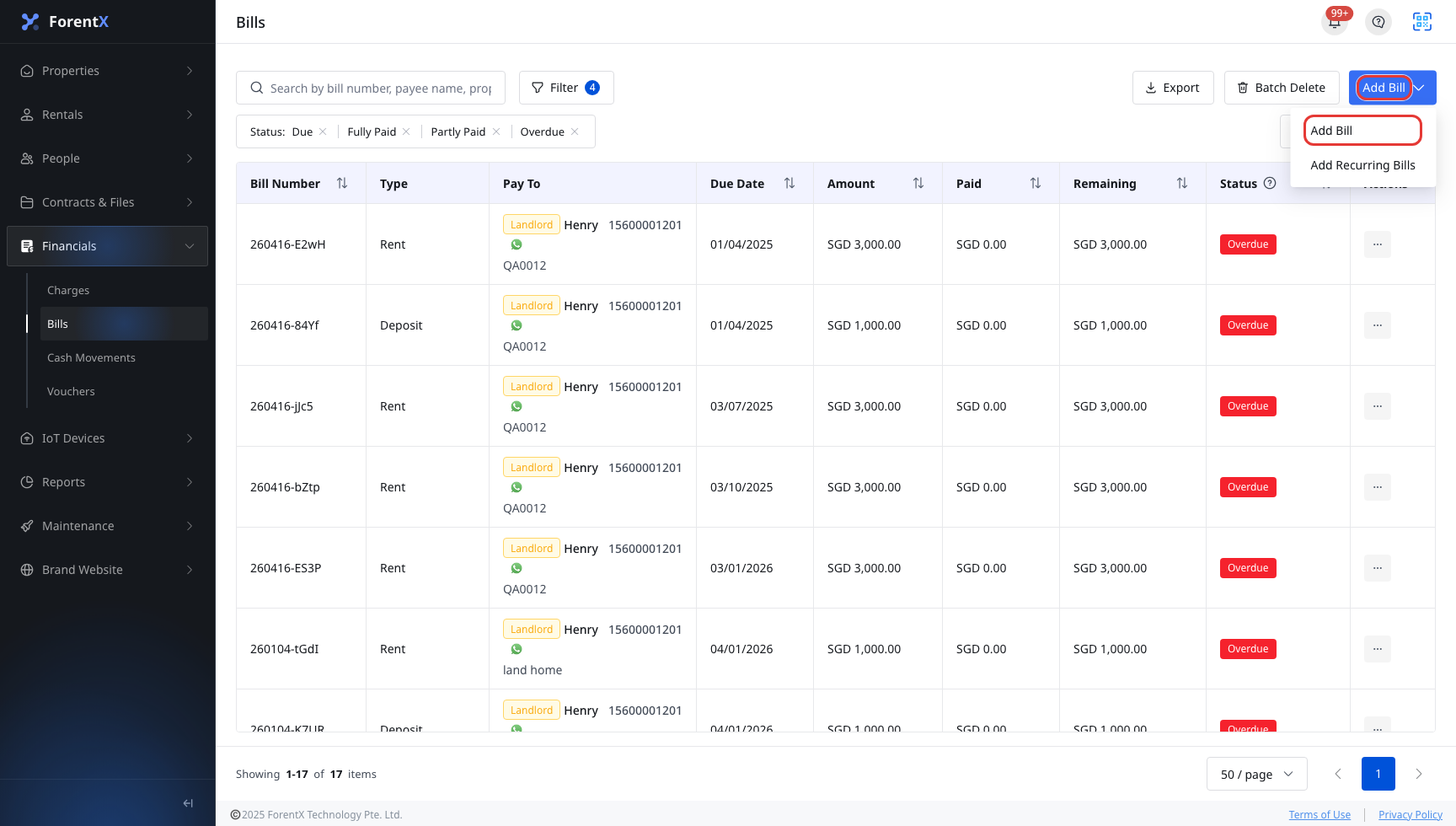Expand the Properties sidebar section
The image size is (1456, 826).
click(x=108, y=71)
